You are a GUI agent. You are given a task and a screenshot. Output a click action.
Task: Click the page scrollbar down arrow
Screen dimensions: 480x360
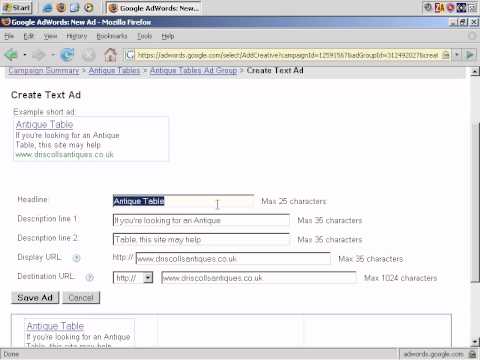coord(475,341)
